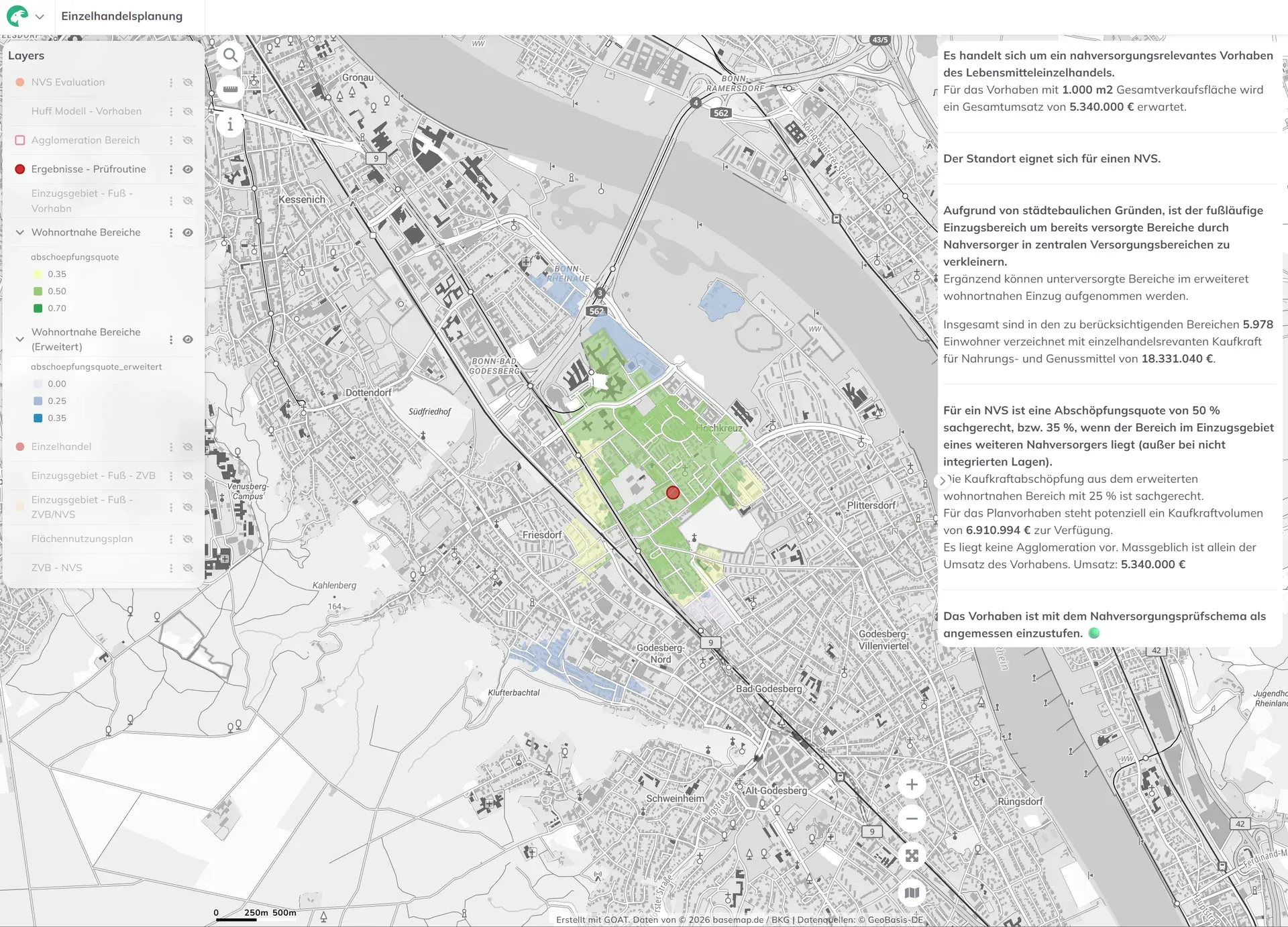Screen dimensions: 1288x927
Task: Collapse Wohnortnahe Bereiche (Erweitert) legend
Action: click(20, 339)
